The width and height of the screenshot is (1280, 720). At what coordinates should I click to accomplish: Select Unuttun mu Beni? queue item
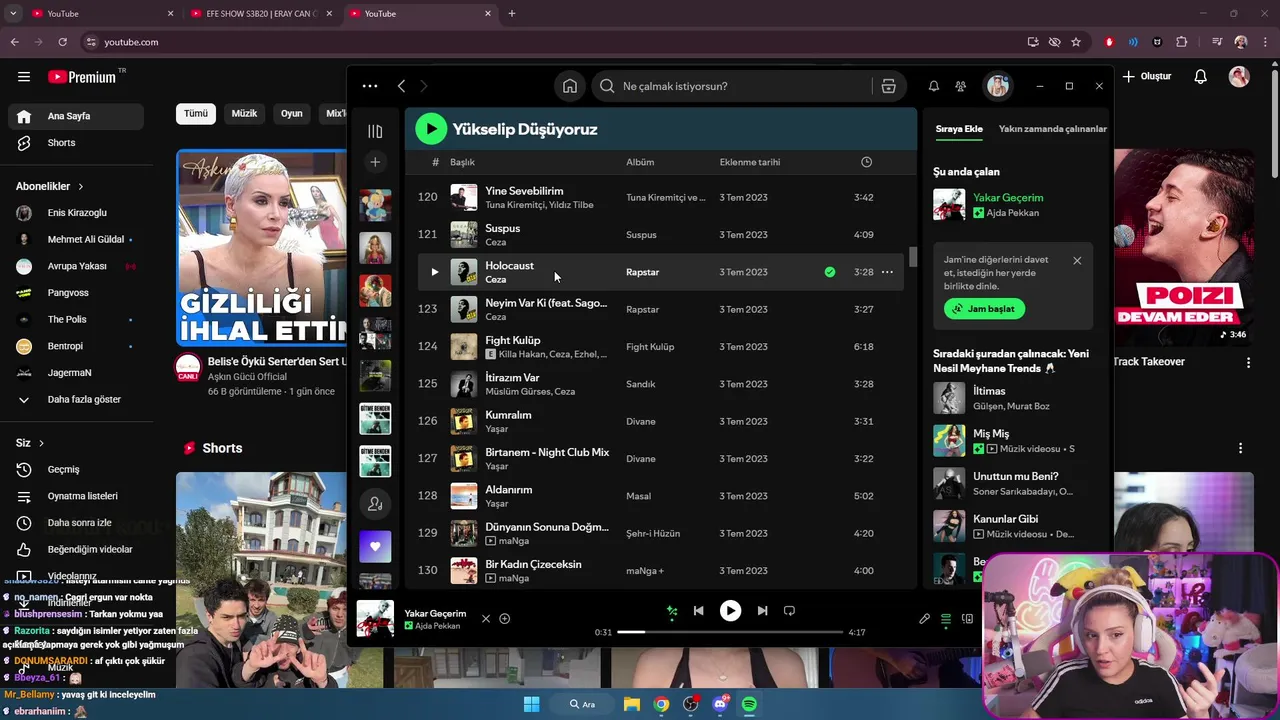1011,484
